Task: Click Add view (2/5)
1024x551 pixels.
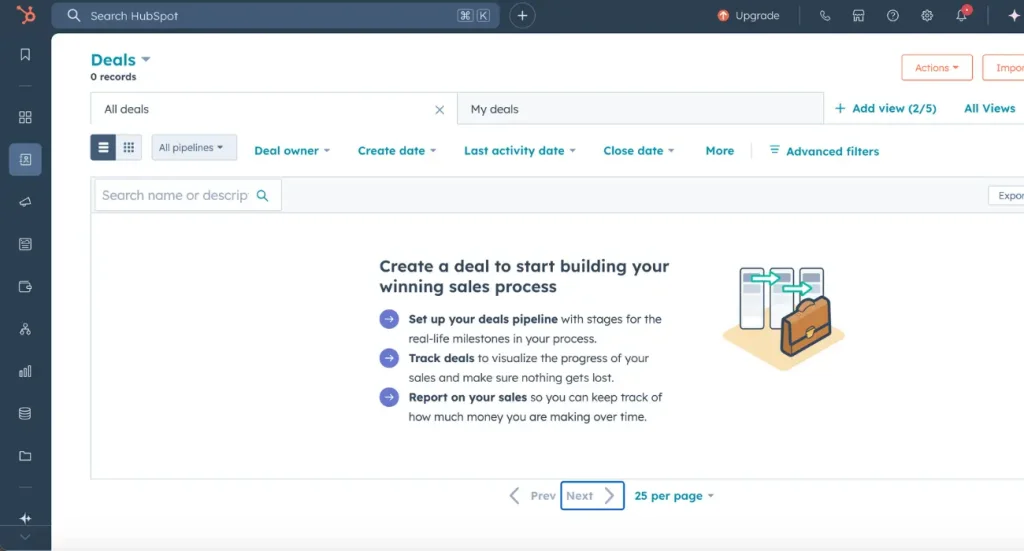Action: point(885,108)
